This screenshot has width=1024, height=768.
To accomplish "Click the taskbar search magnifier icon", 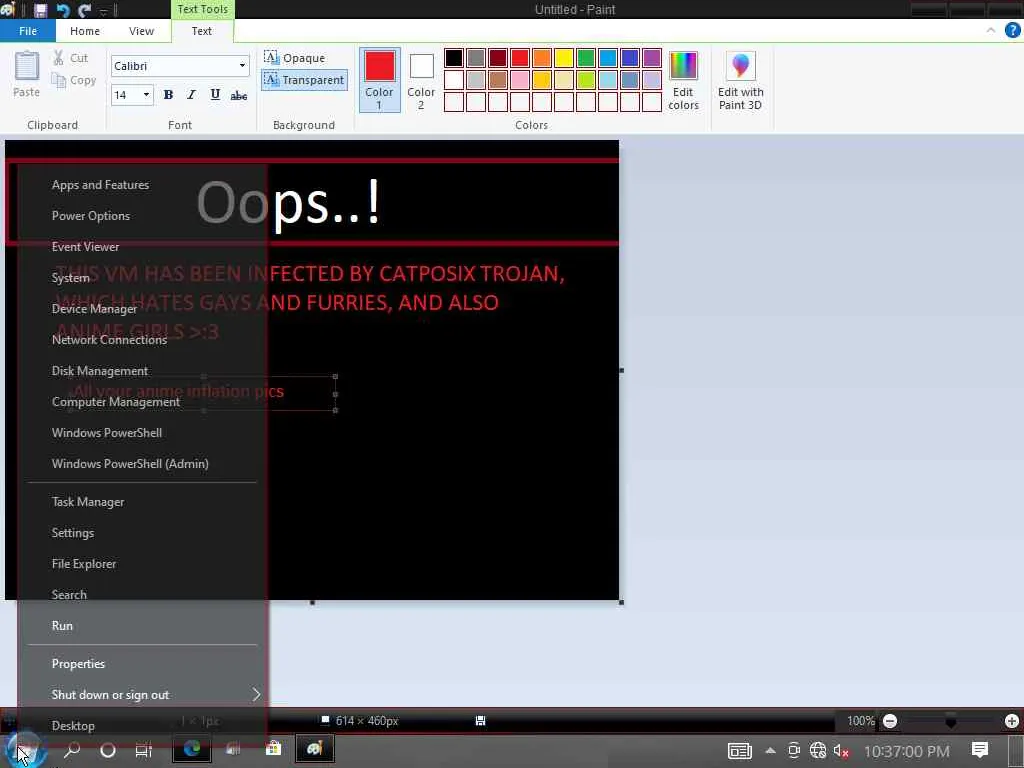I will pyautogui.click(x=72, y=750).
